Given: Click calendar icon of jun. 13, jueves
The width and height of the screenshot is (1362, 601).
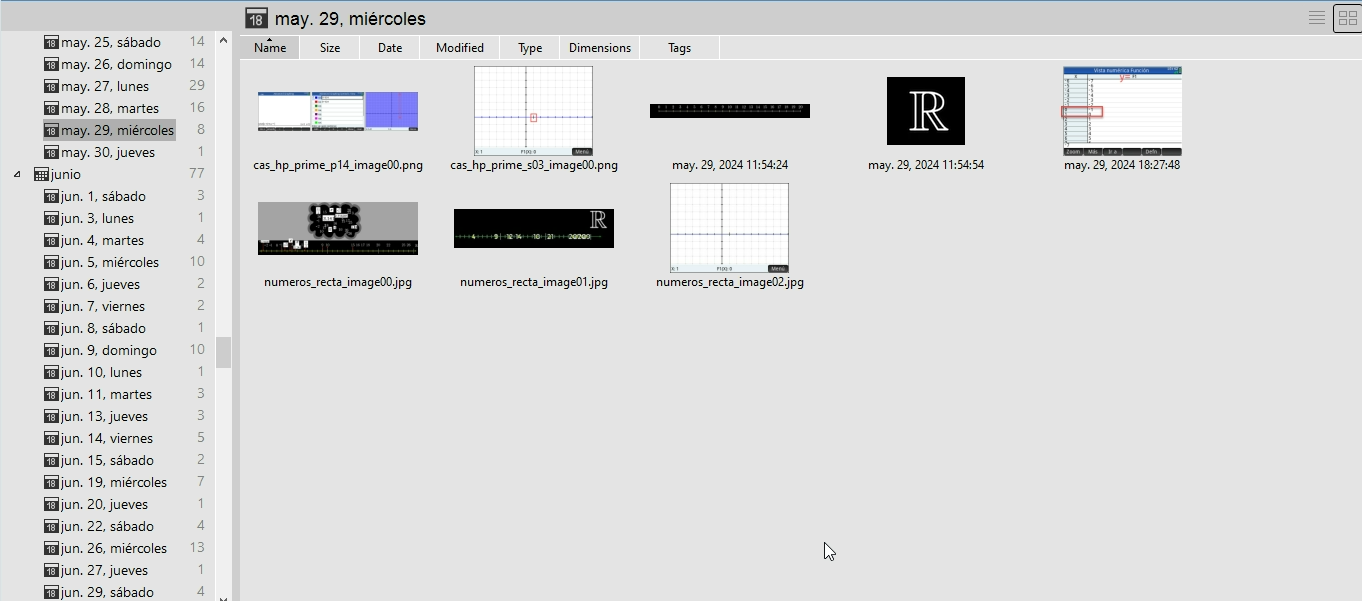Looking at the screenshot, I should pyautogui.click(x=52, y=416).
